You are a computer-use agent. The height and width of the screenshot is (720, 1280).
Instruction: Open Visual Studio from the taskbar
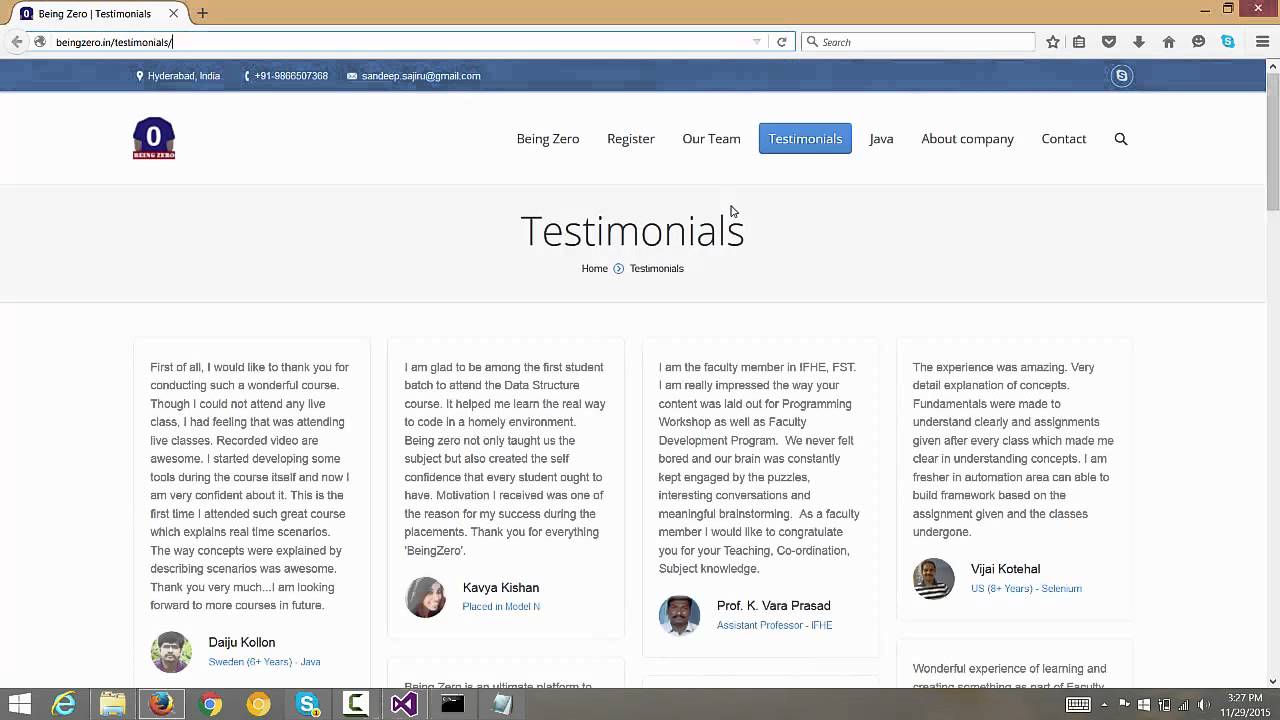point(404,704)
